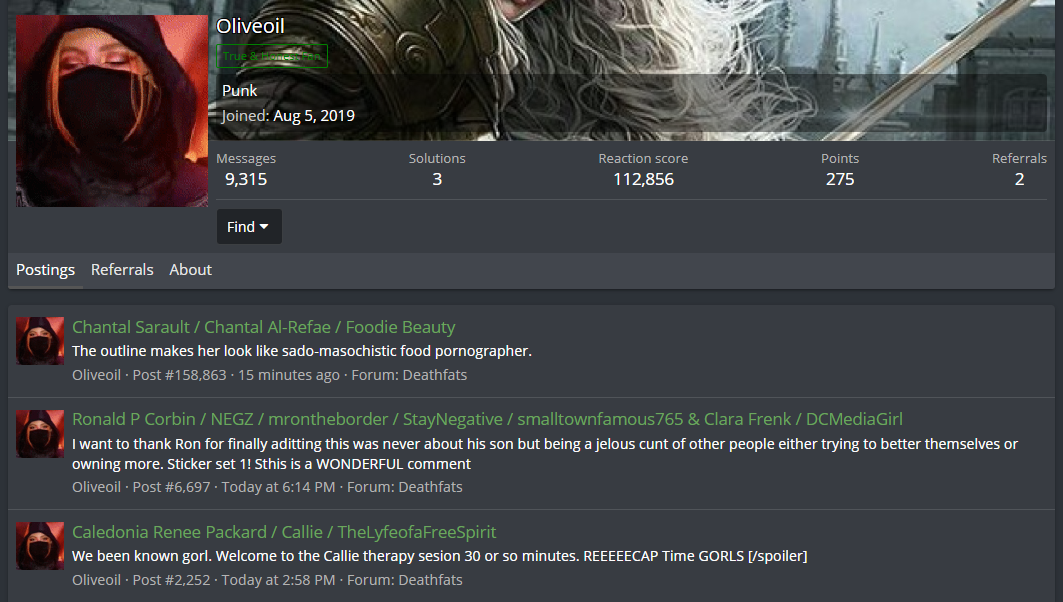Open the Ronald P Corbin thread link
This screenshot has width=1063, height=602.
click(487, 419)
